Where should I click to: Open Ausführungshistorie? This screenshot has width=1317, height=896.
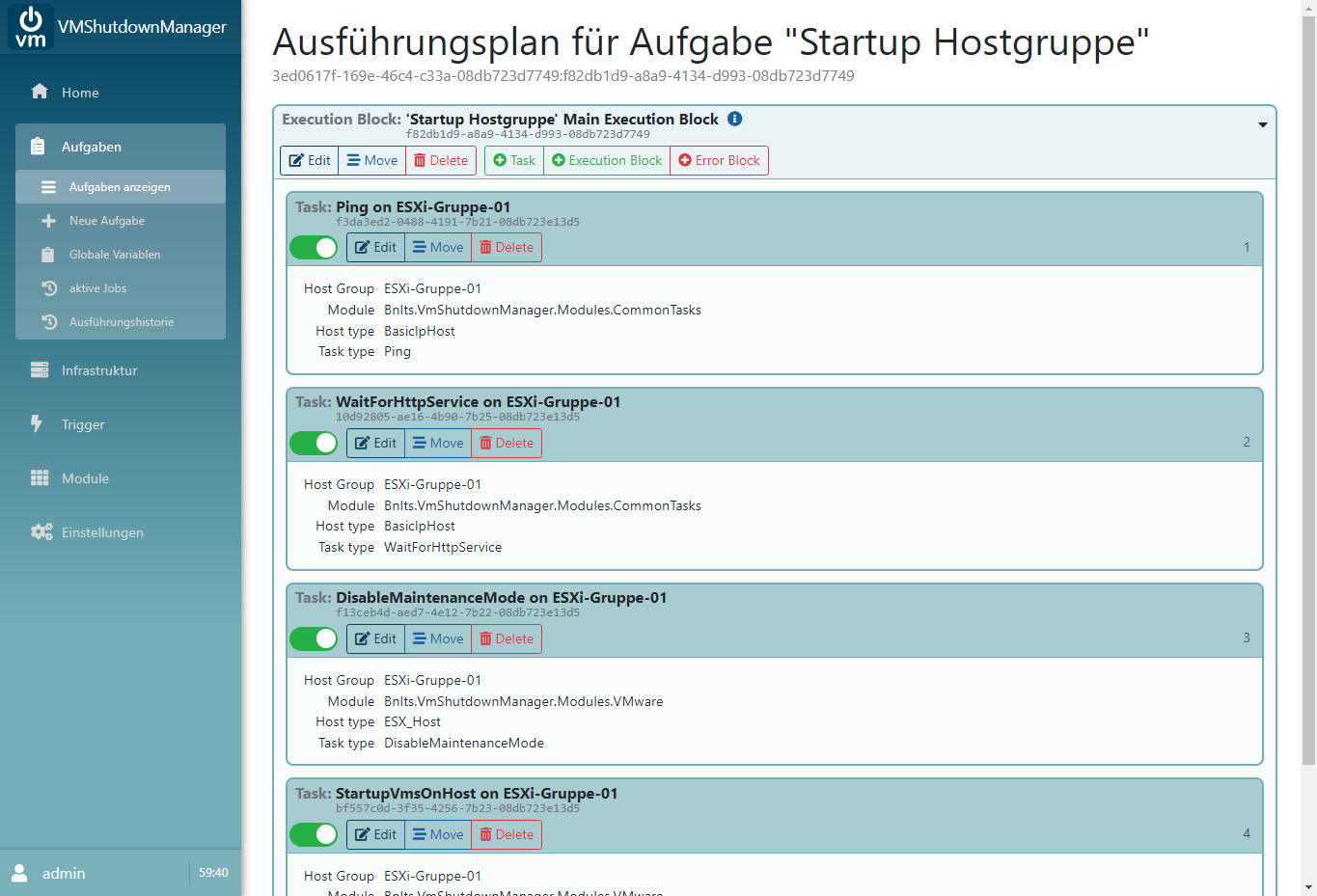point(121,322)
